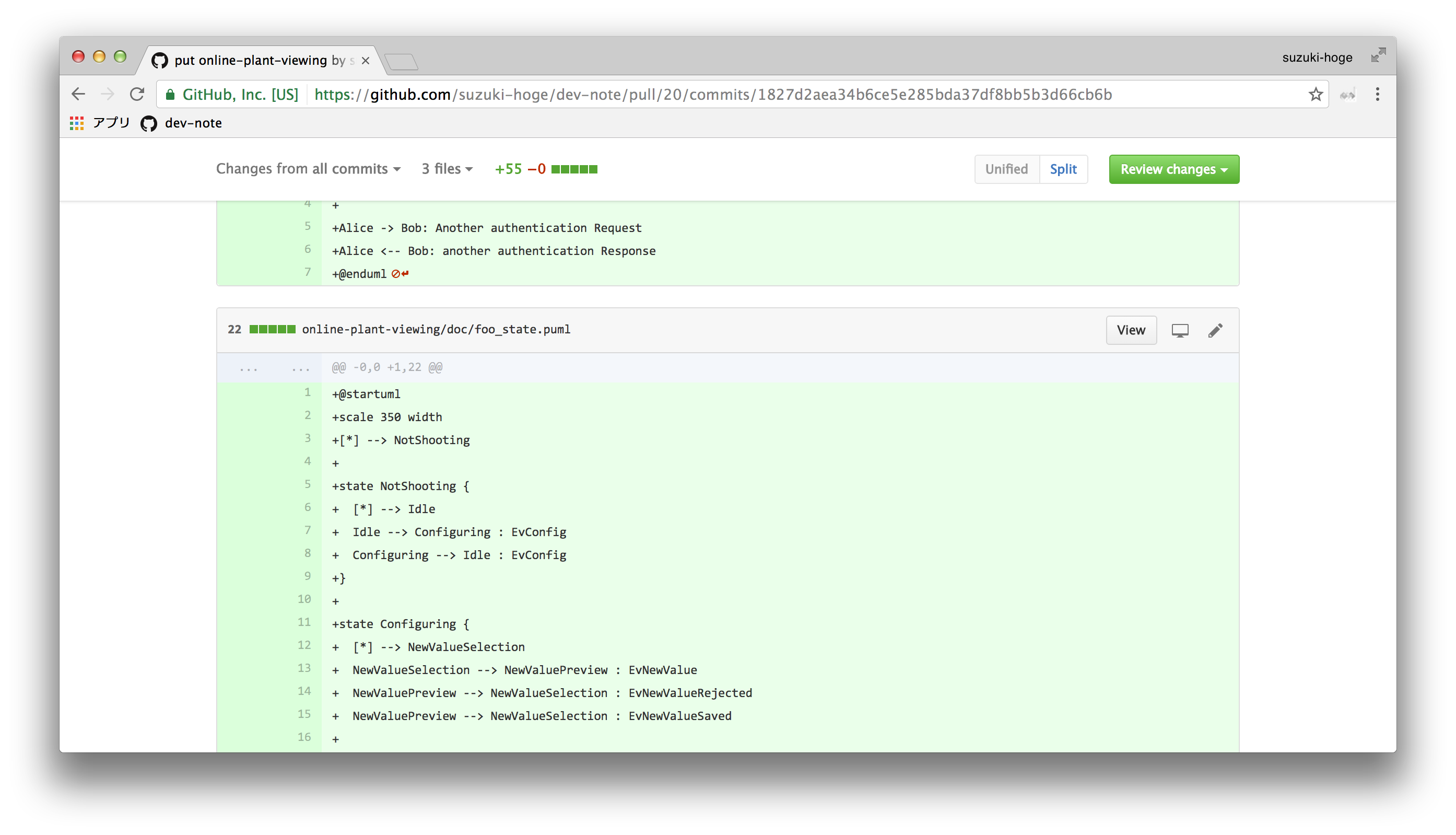Select the edit file pencil icon

click(x=1215, y=330)
